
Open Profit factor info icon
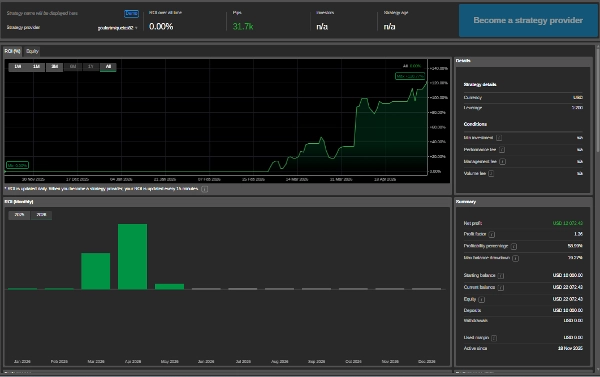click(x=492, y=234)
